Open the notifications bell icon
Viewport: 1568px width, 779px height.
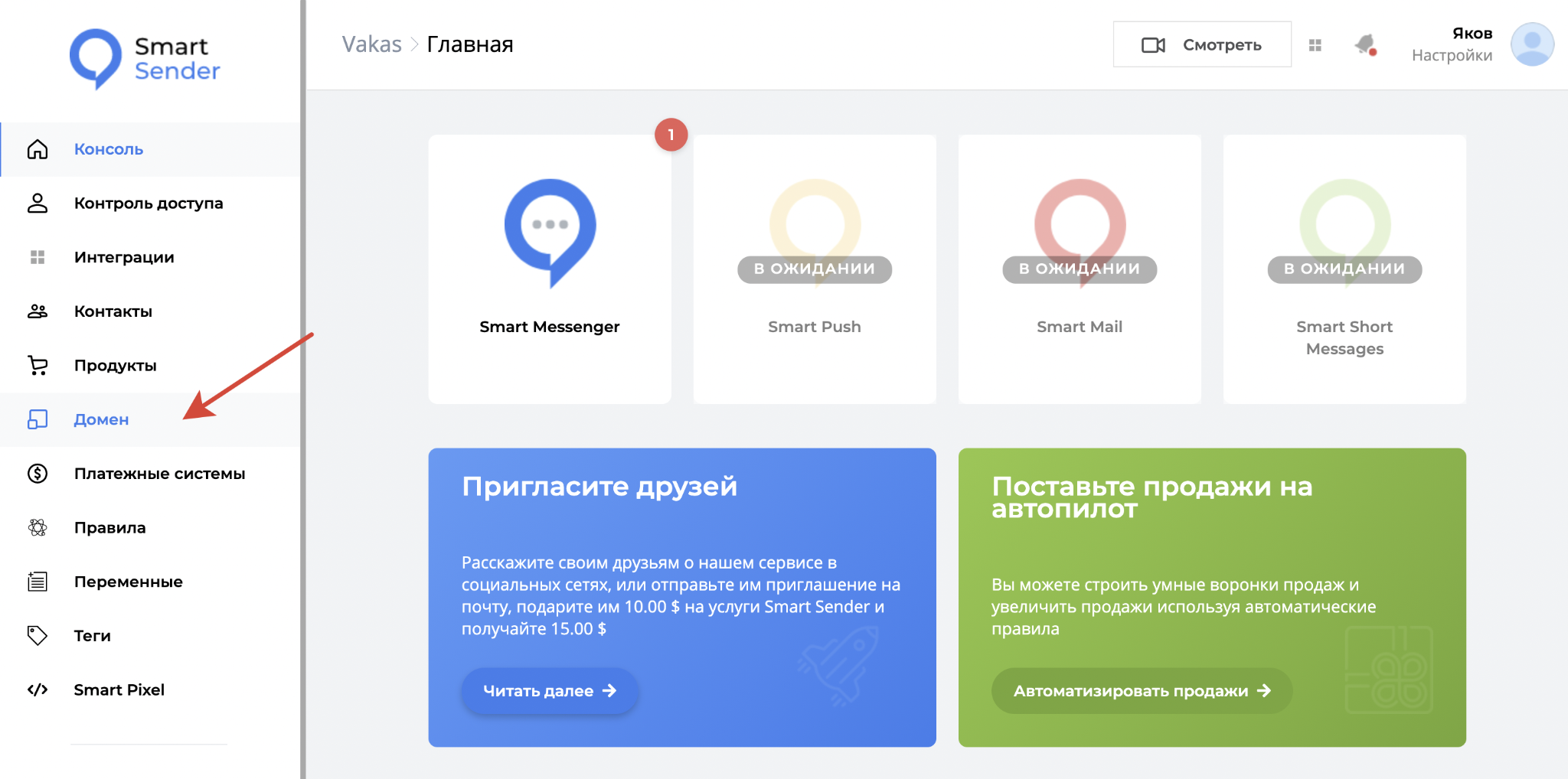tap(1365, 45)
